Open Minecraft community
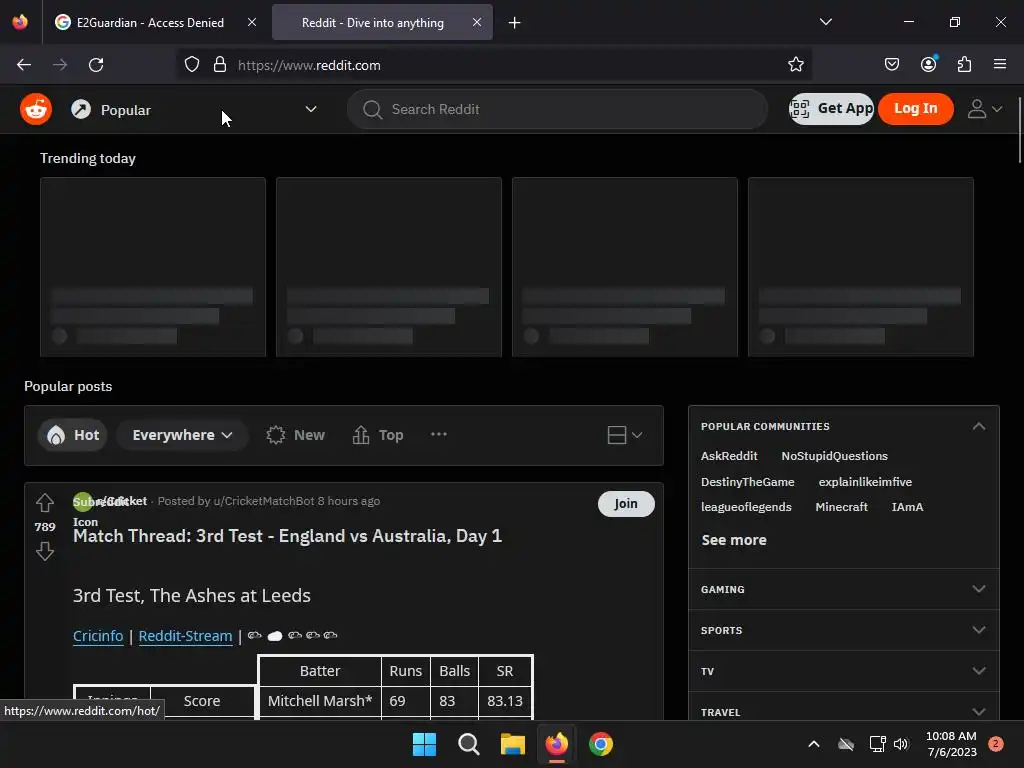 pos(841,507)
